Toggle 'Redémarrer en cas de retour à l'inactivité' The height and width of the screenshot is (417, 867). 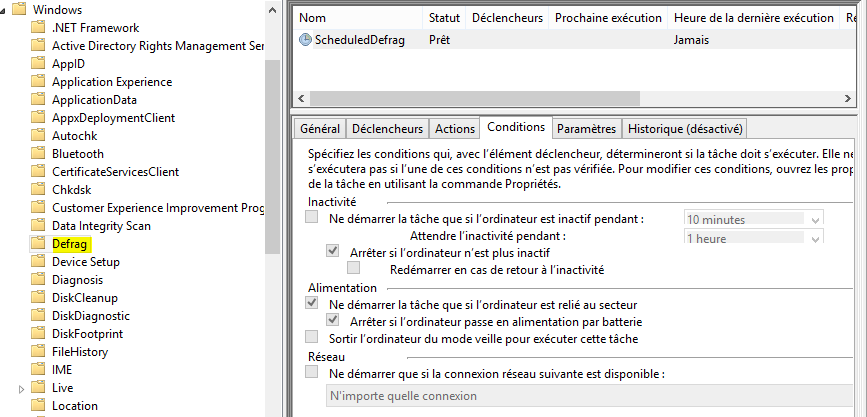pos(353,268)
